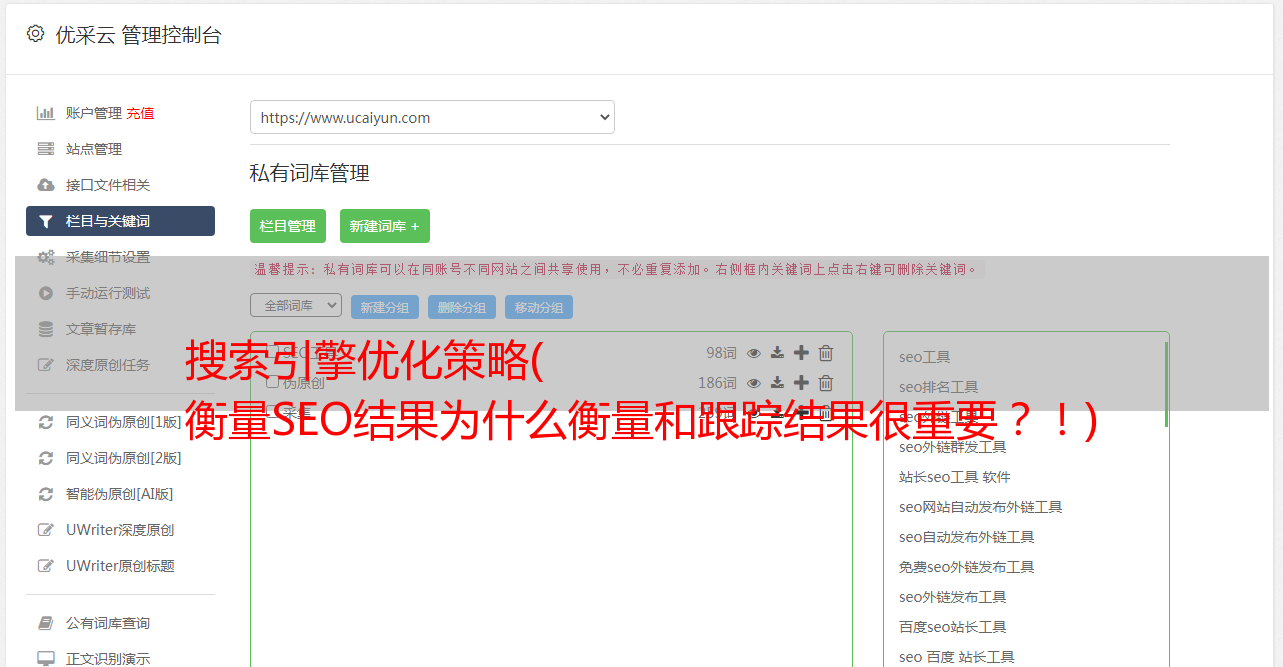Click the green 栏目管理 button
The image size is (1283, 667).
(288, 226)
